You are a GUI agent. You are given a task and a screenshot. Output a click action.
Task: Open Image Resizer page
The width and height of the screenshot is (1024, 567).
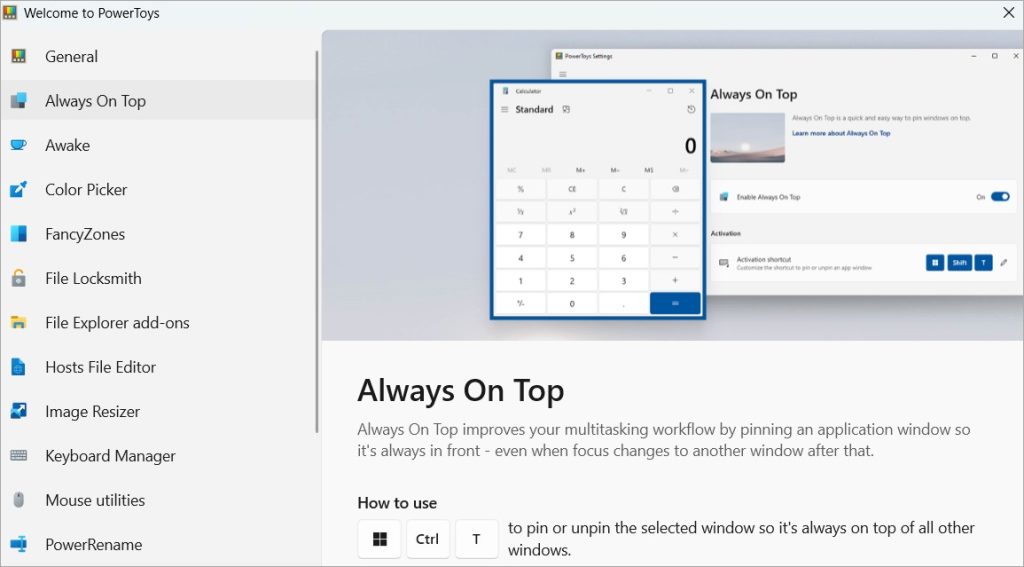158,412
